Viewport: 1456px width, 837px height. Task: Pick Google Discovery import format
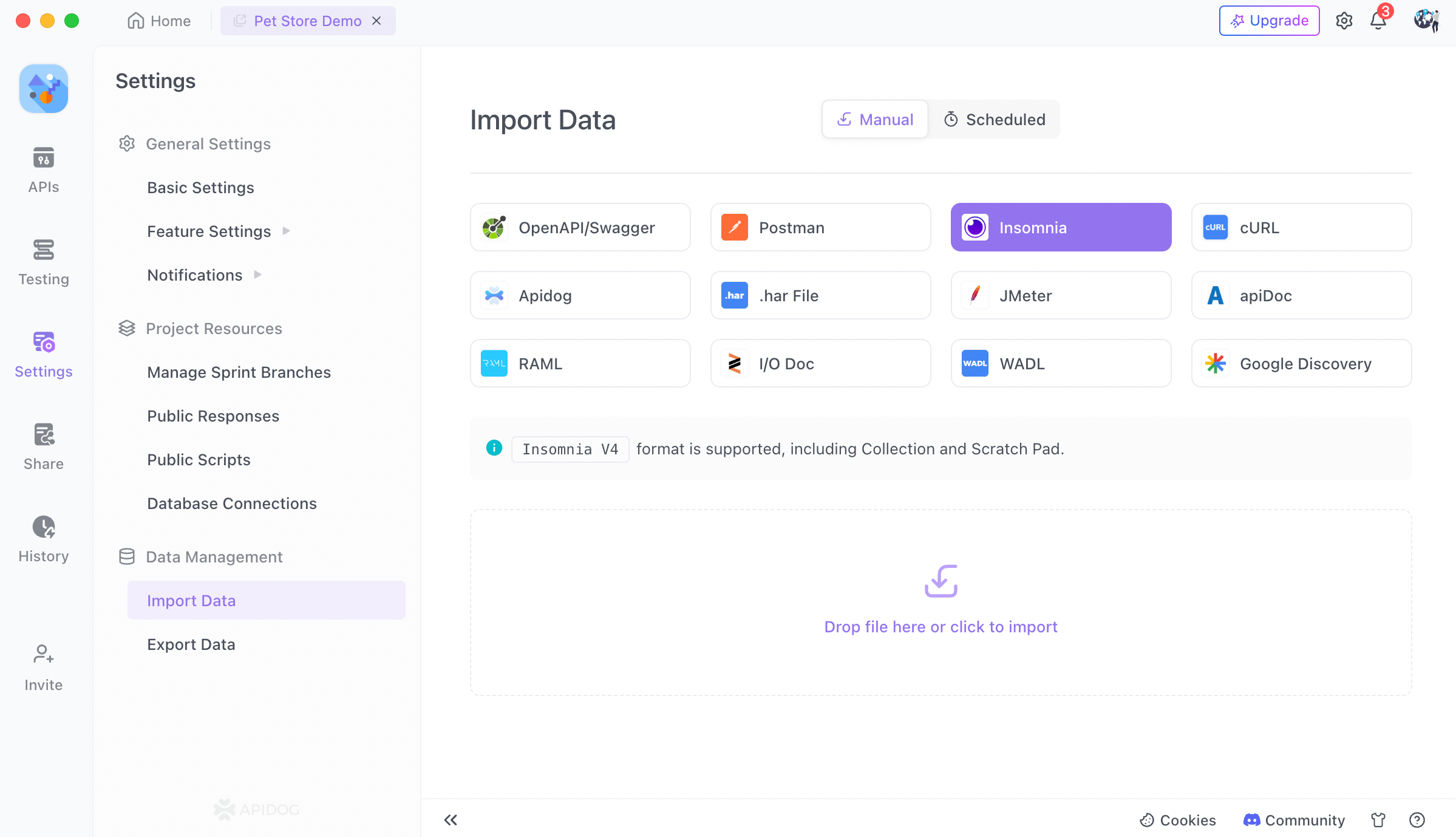point(1301,363)
